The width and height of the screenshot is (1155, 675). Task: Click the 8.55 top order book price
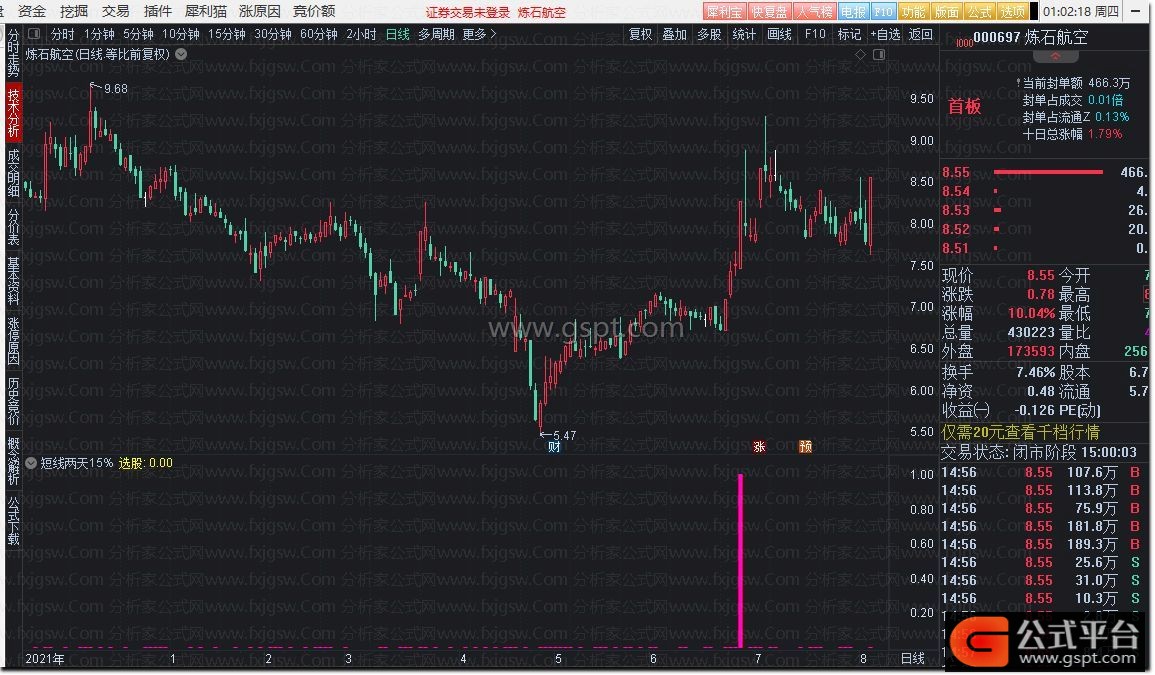tap(956, 172)
